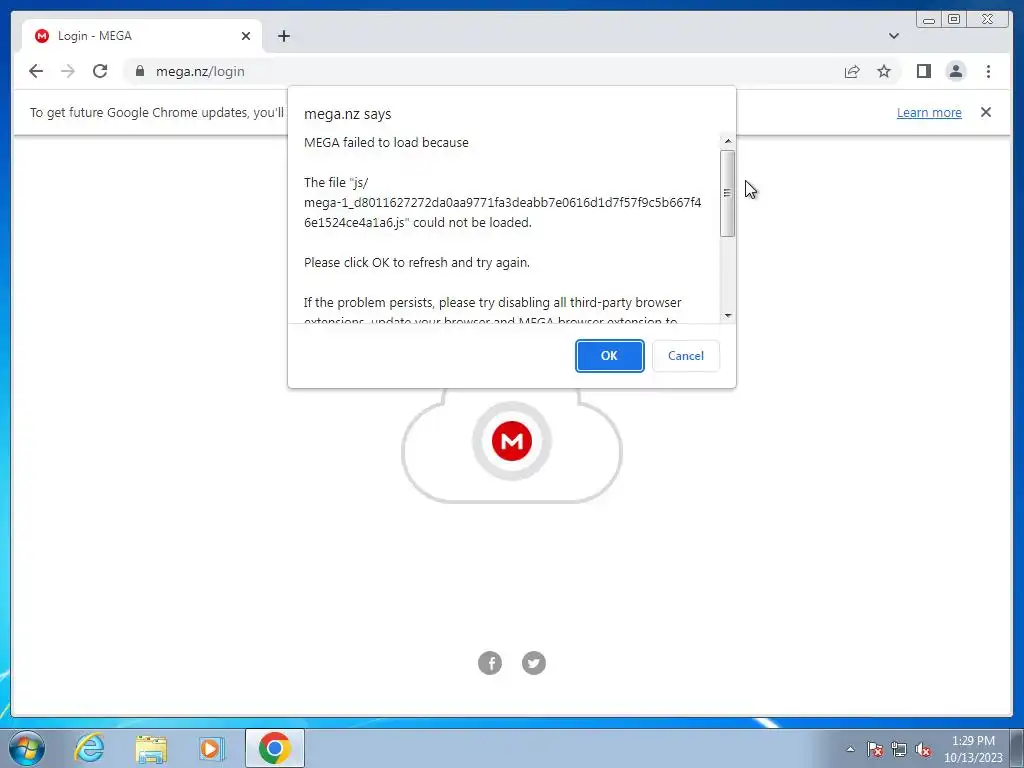Open the Action Center flag icon

pos(875,749)
